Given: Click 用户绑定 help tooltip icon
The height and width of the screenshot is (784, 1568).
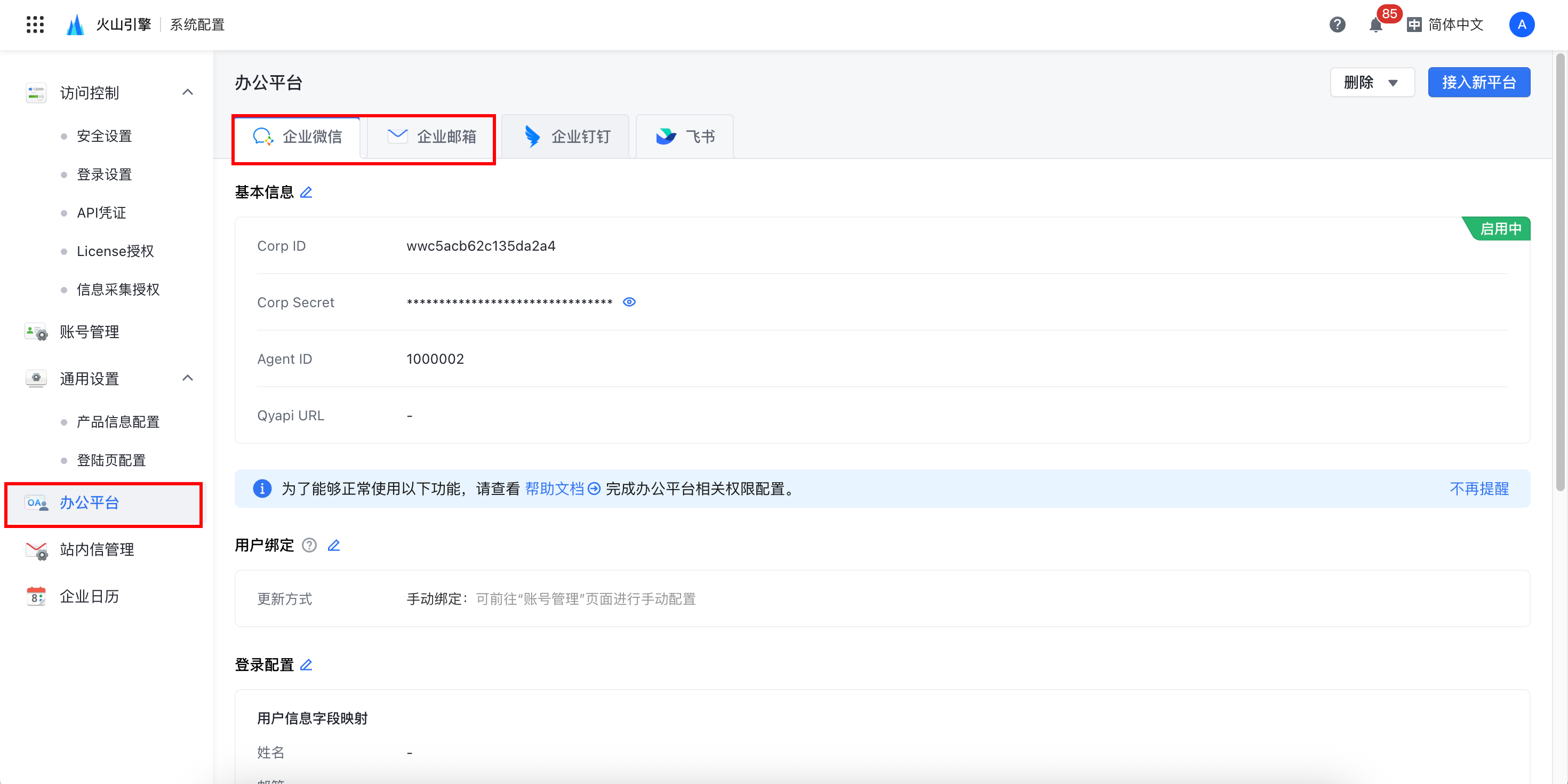Looking at the screenshot, I should coord(309,546).
